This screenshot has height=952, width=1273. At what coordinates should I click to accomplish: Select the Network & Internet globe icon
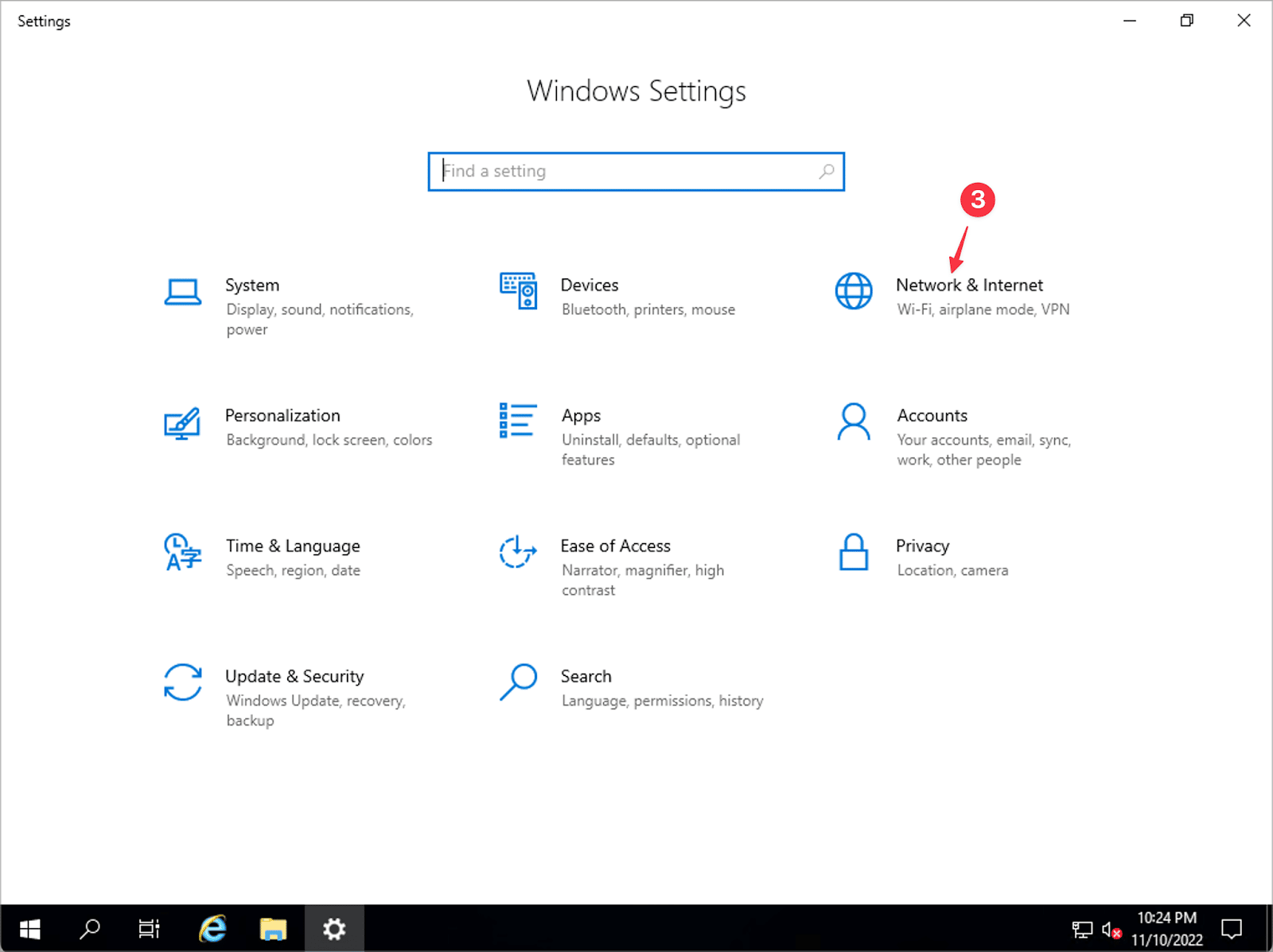tap(853, 292)
